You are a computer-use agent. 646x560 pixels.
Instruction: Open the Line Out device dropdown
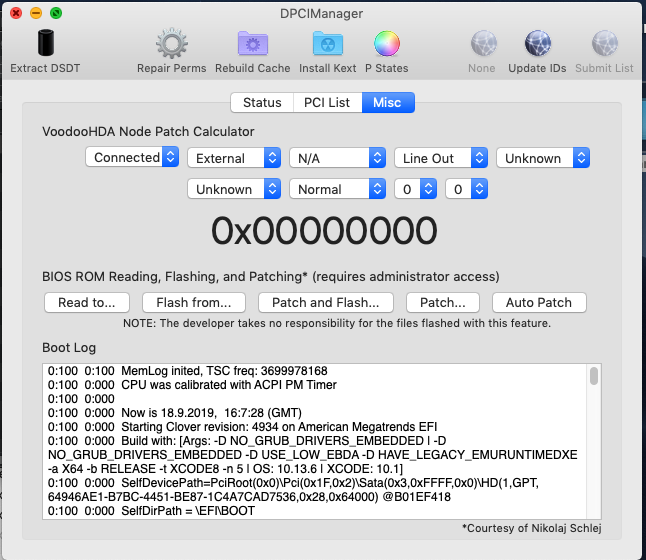[x=440, y=158]
